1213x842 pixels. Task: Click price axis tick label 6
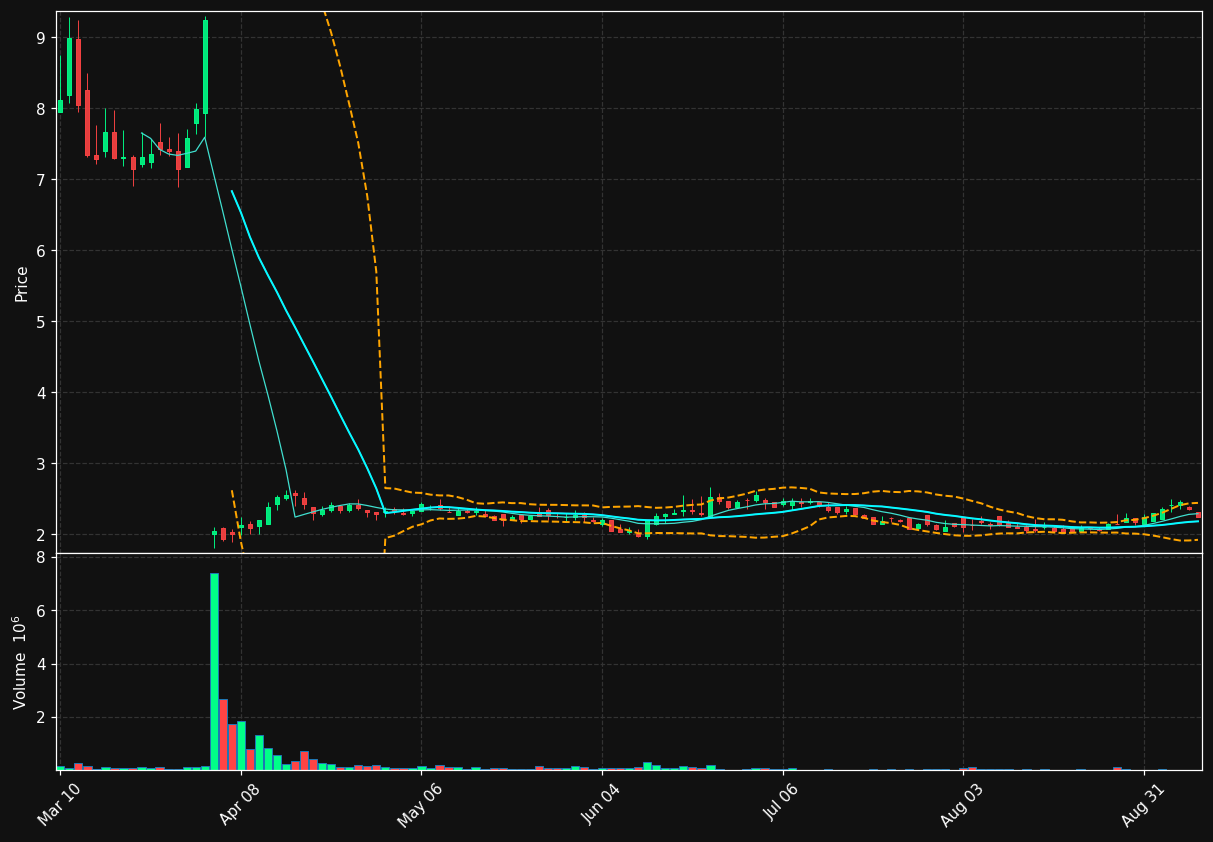(x=41, y=251)
